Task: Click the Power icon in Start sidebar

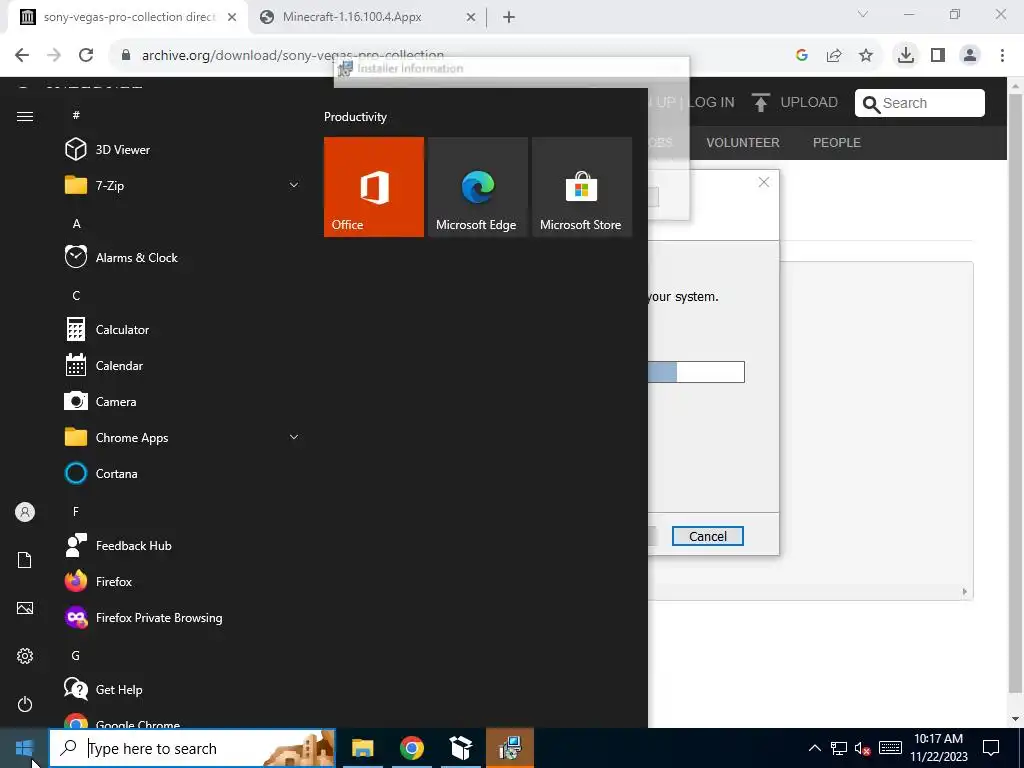Action: (x=25, y=704)
